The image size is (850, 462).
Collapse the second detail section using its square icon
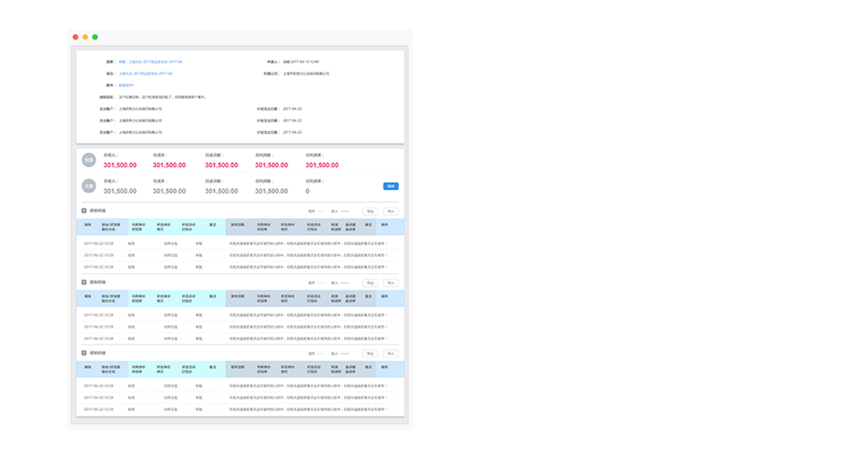tap(84, 282)
